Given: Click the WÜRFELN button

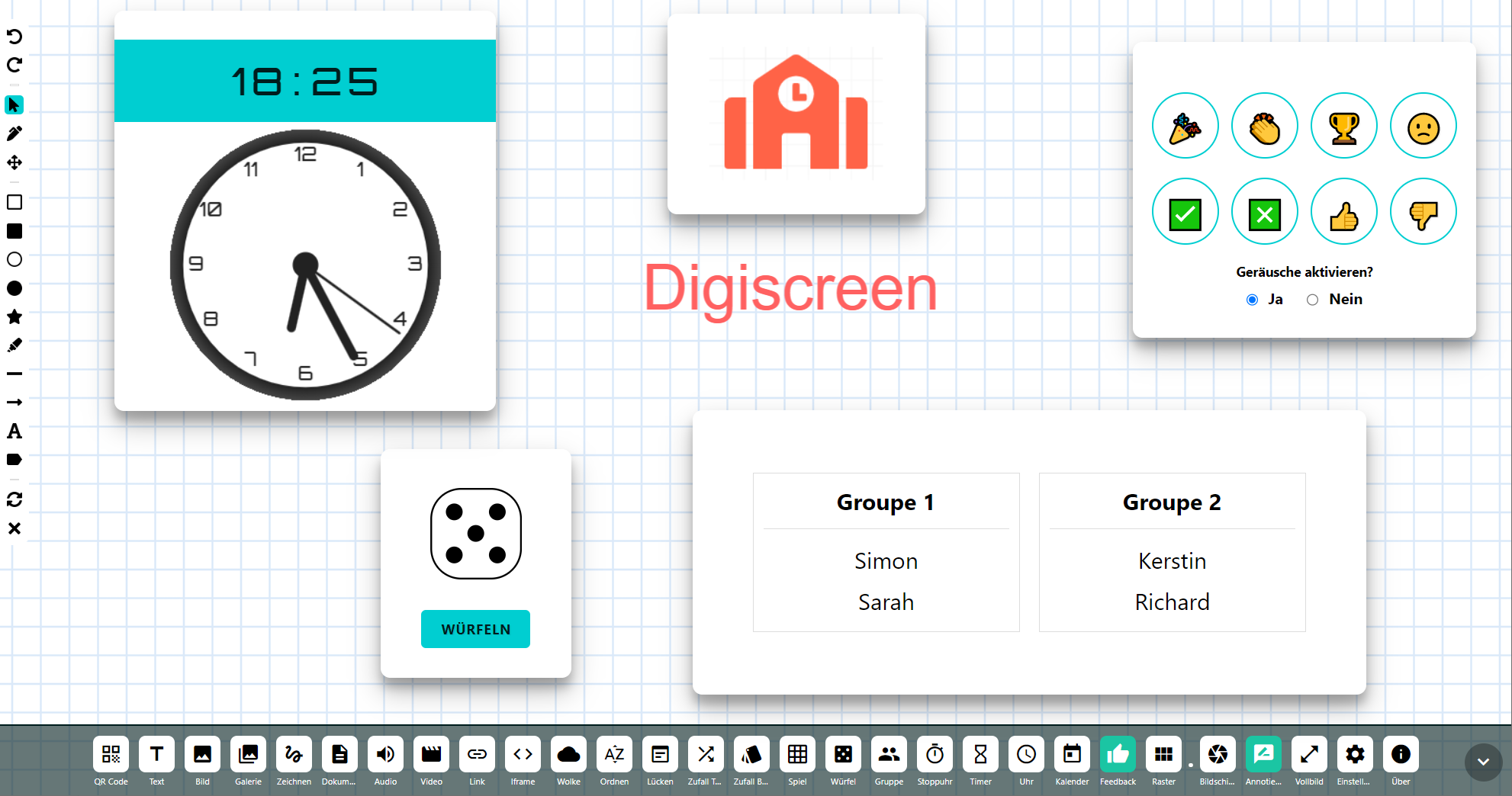Looking at the screenshot, I should [475, 629].
